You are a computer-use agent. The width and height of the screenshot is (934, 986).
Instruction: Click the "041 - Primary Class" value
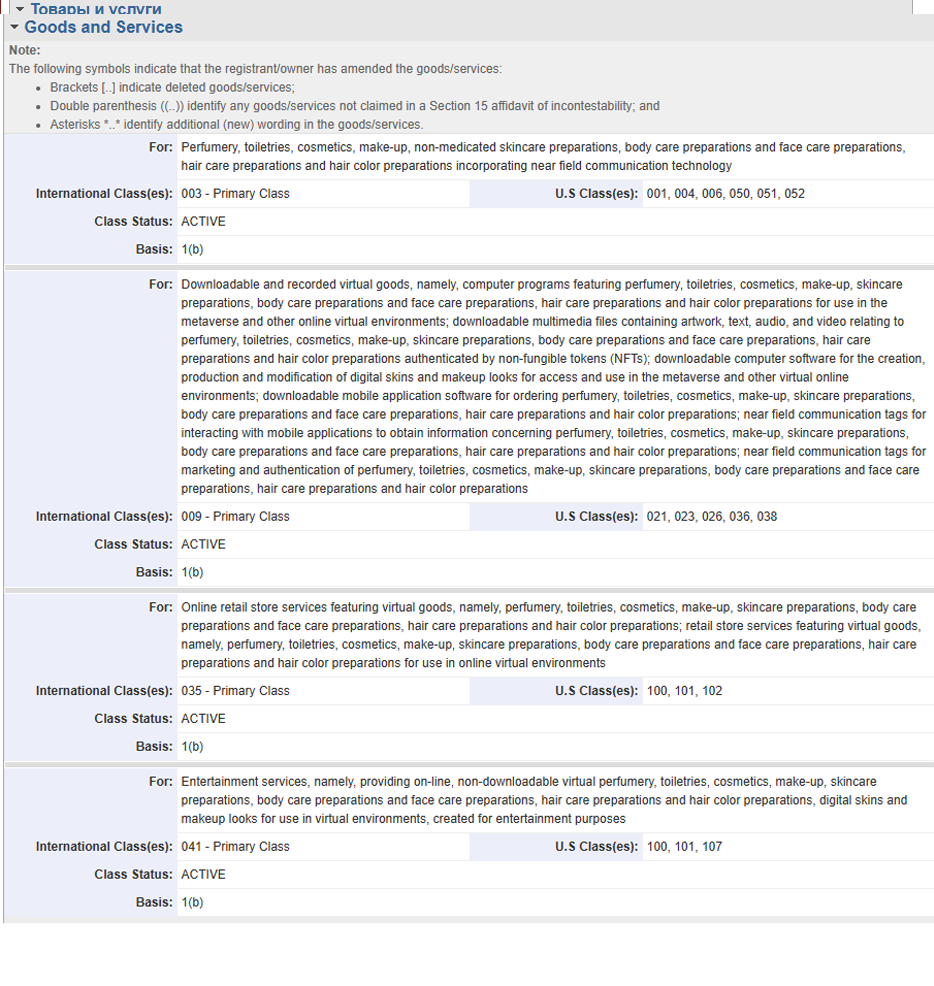point(235,846)
